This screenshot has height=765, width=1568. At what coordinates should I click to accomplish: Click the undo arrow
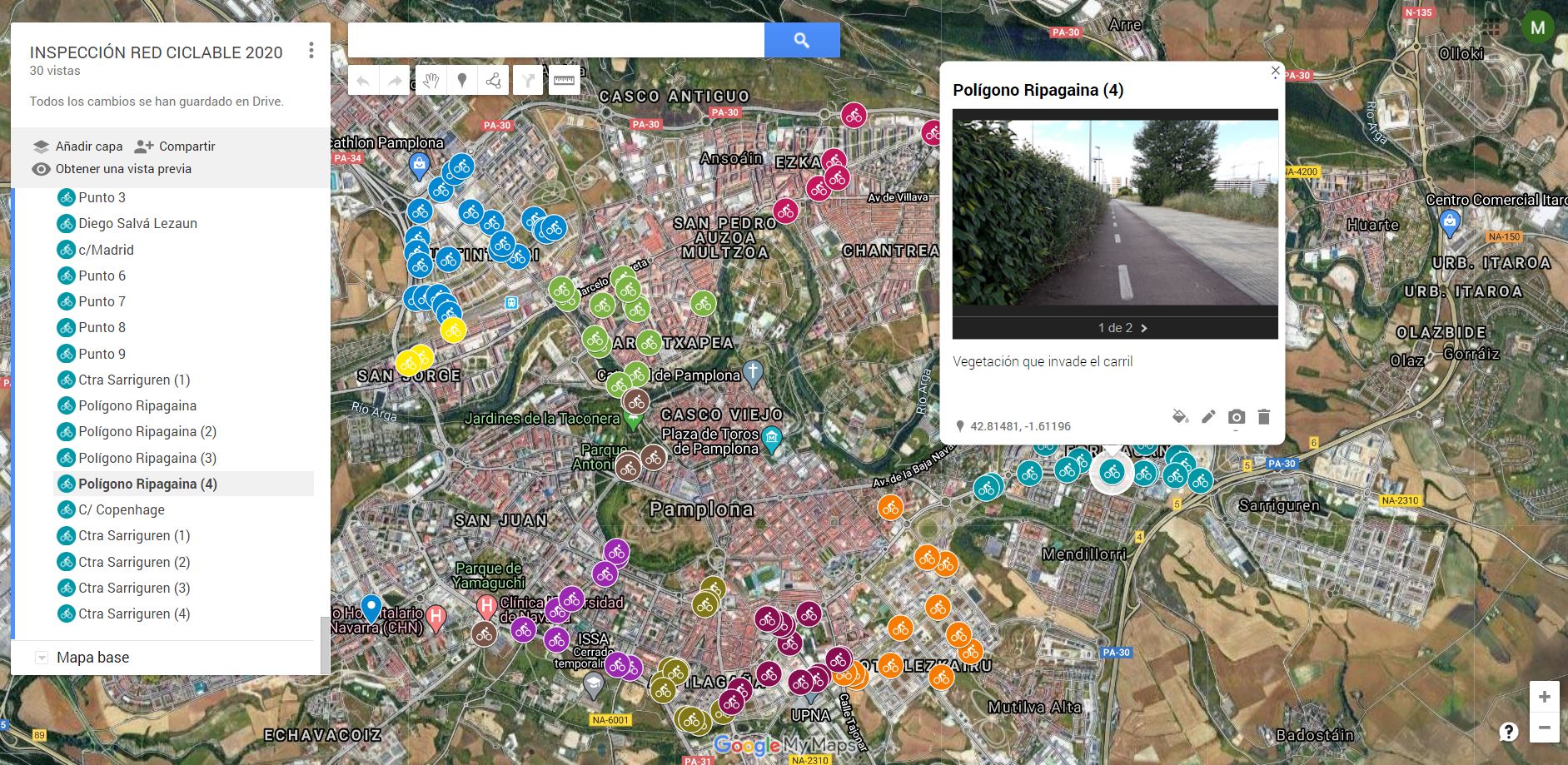click(x=363, y=81)
